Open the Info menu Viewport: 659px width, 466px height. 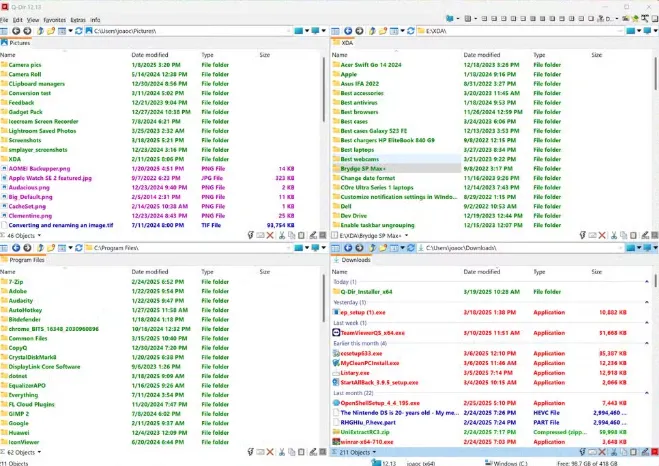[x=95, y=20]
